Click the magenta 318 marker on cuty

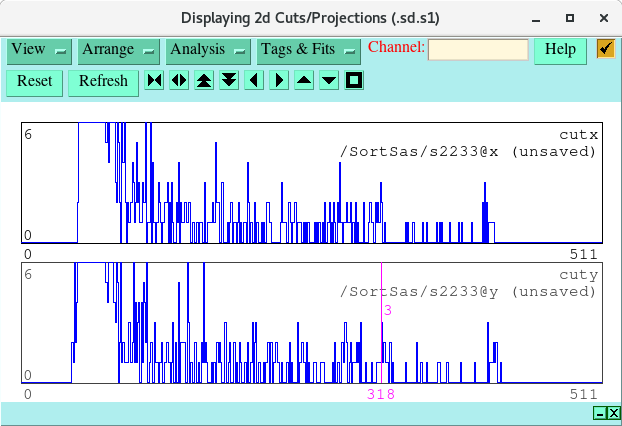tap(381, 394)
